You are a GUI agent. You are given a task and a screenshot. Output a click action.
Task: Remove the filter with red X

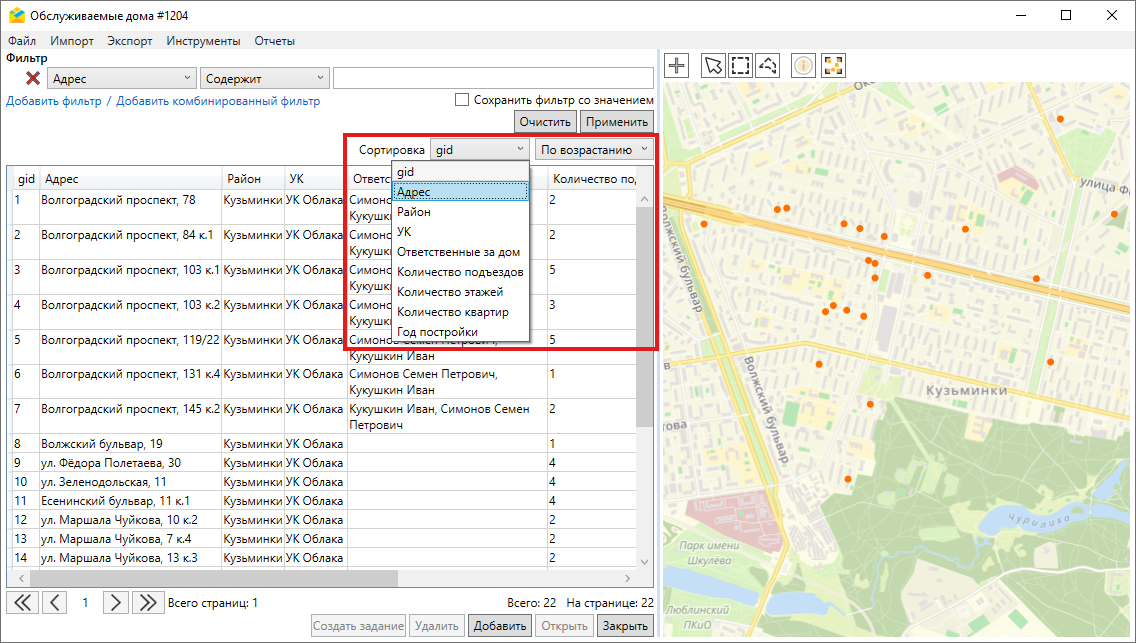tap(33, 78)
